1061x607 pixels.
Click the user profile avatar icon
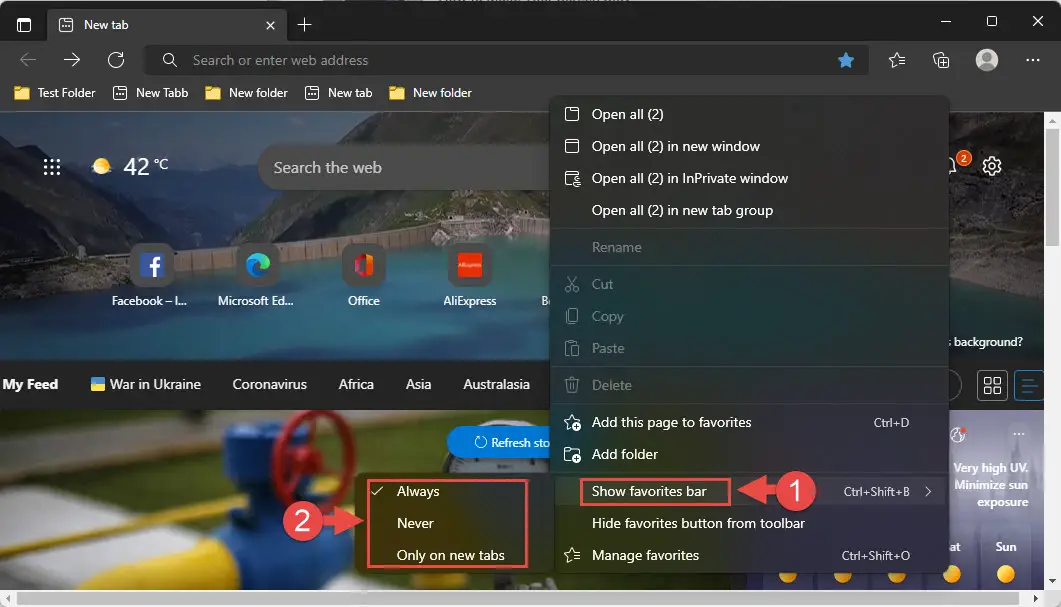987,60
